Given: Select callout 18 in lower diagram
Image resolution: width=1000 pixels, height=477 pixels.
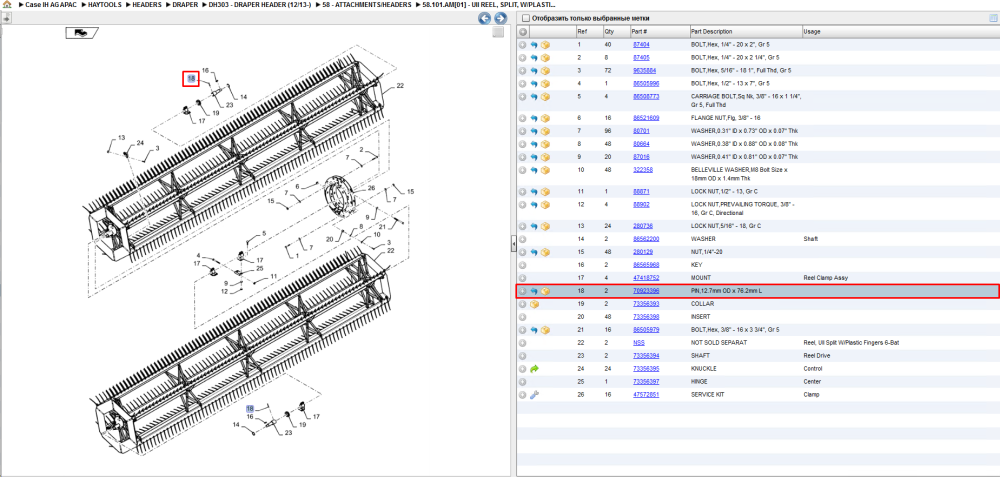Looking at the screenshot, I should pos(250,408).
